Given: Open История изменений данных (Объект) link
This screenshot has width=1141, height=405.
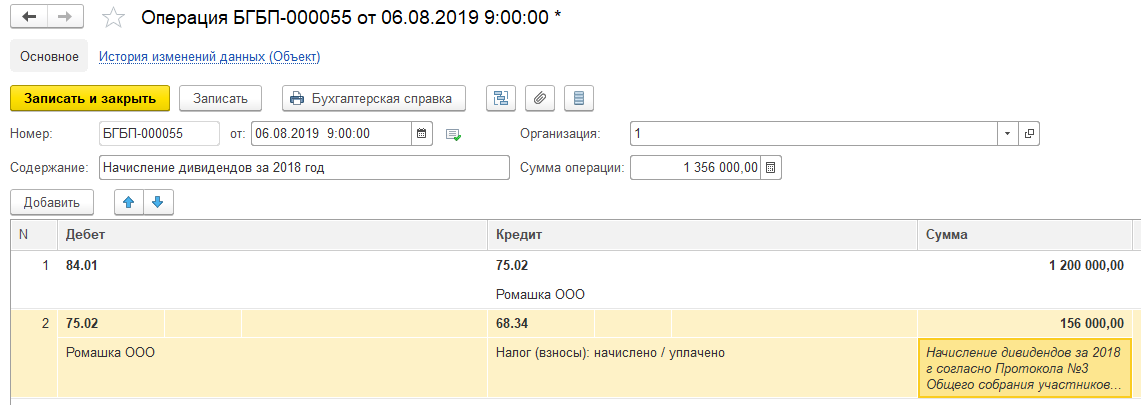Looking at the screenshot, I should pos(210,56).
